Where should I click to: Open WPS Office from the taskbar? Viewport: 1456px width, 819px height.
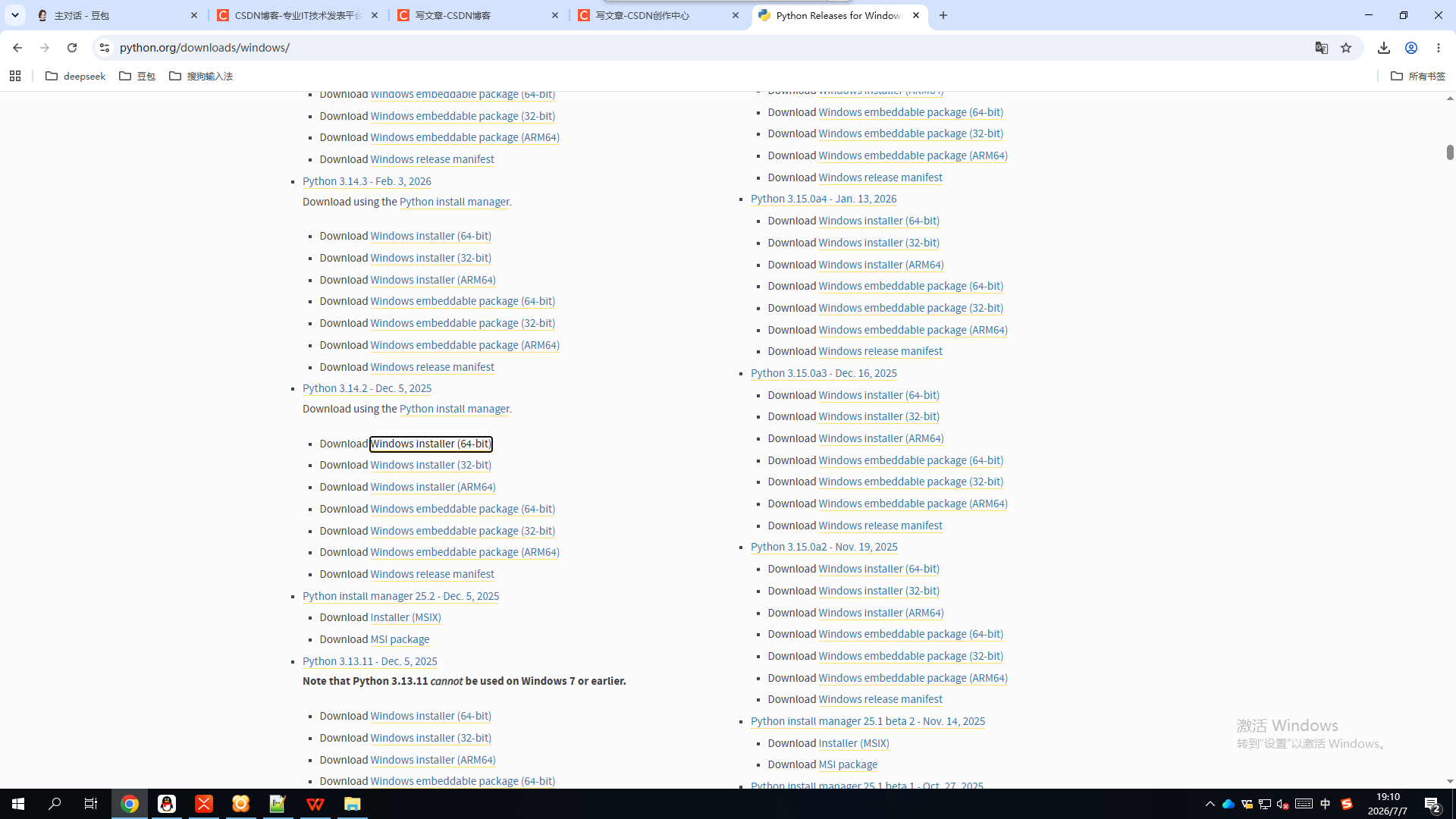315,804
